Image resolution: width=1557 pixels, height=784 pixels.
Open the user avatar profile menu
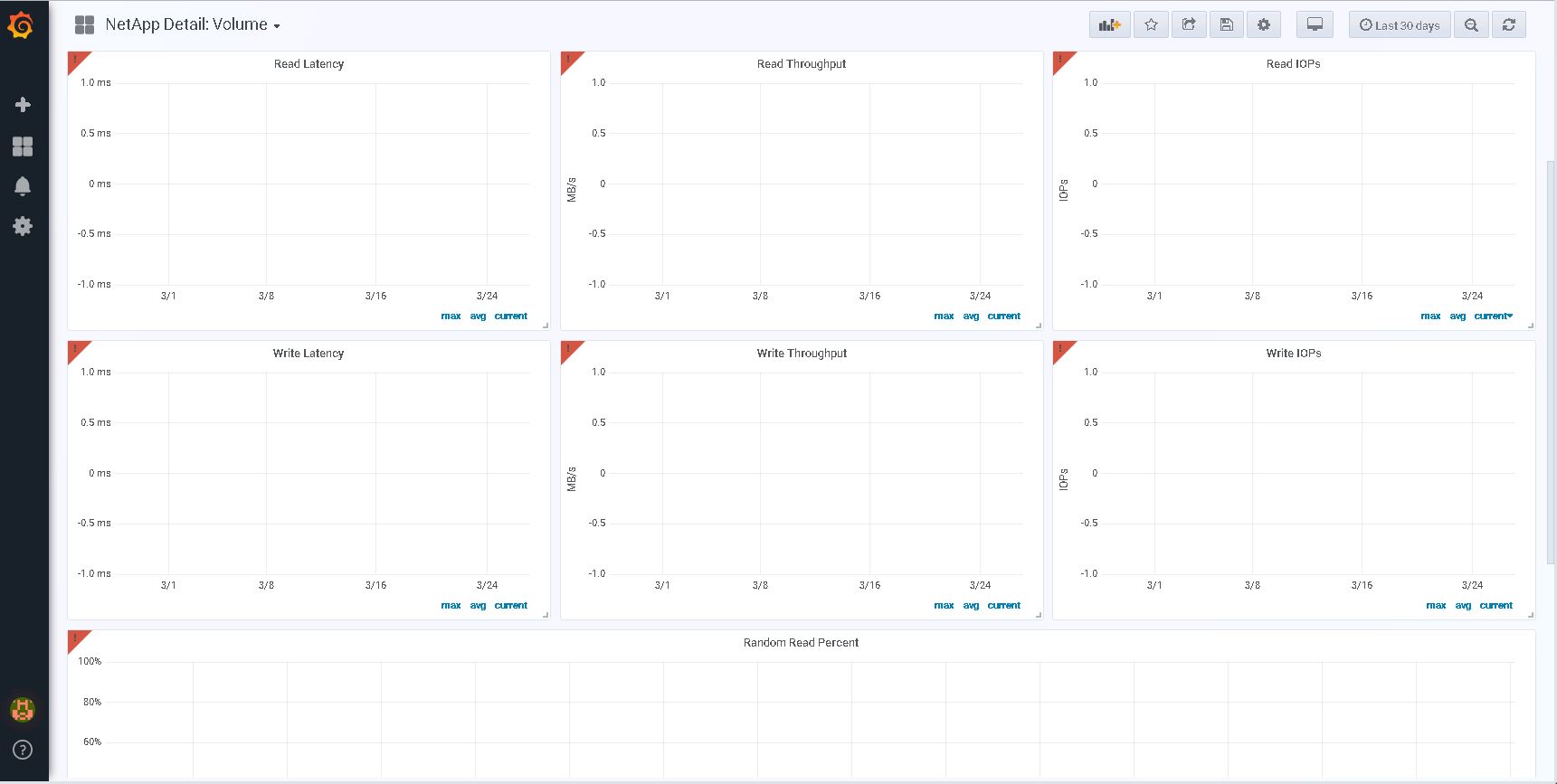click(23, 710)
